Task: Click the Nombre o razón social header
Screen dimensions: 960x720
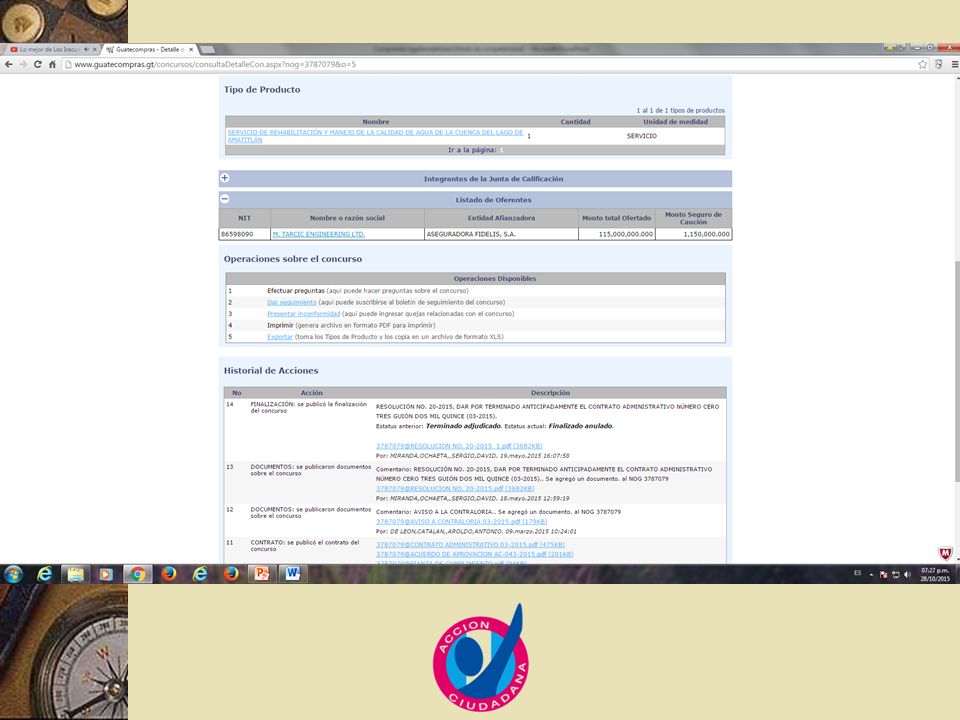Action: pyautogui.click(x=347, y=218)
